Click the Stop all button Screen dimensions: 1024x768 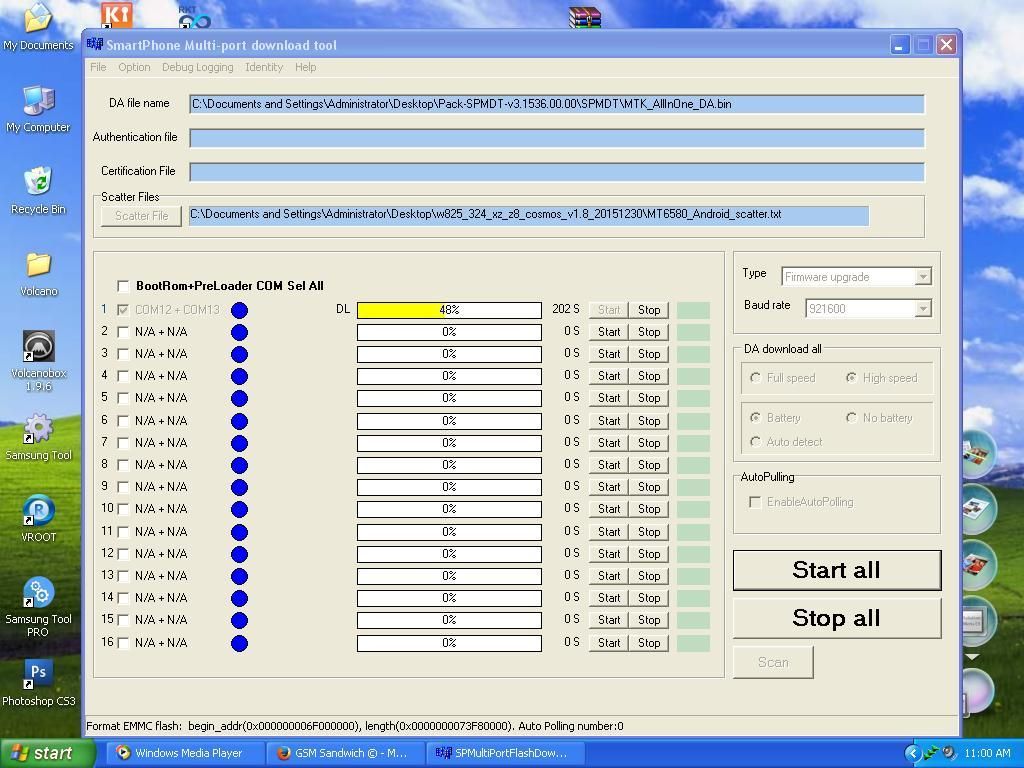point(837,618)
